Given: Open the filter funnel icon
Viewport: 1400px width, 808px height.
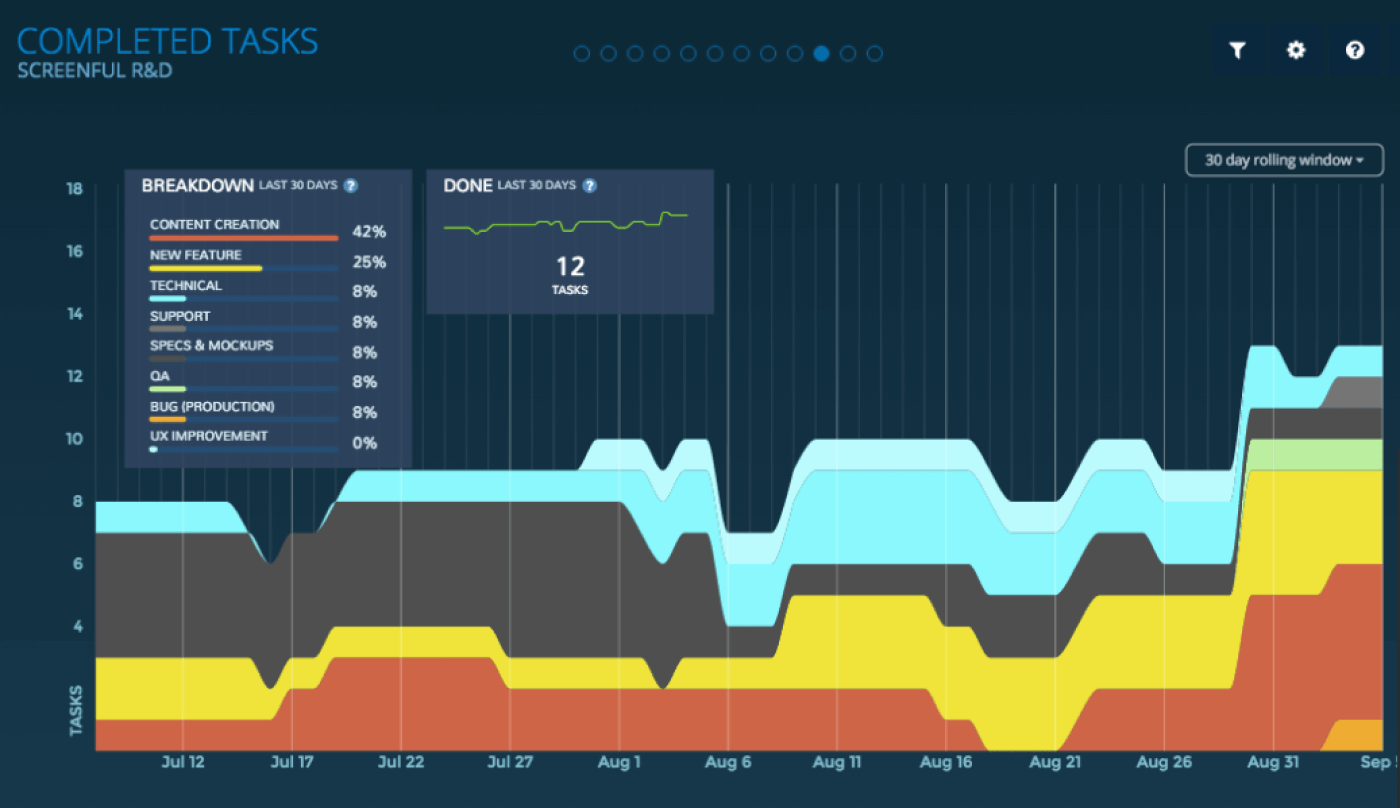Looking at the screenshot, I should (1237, 50).
